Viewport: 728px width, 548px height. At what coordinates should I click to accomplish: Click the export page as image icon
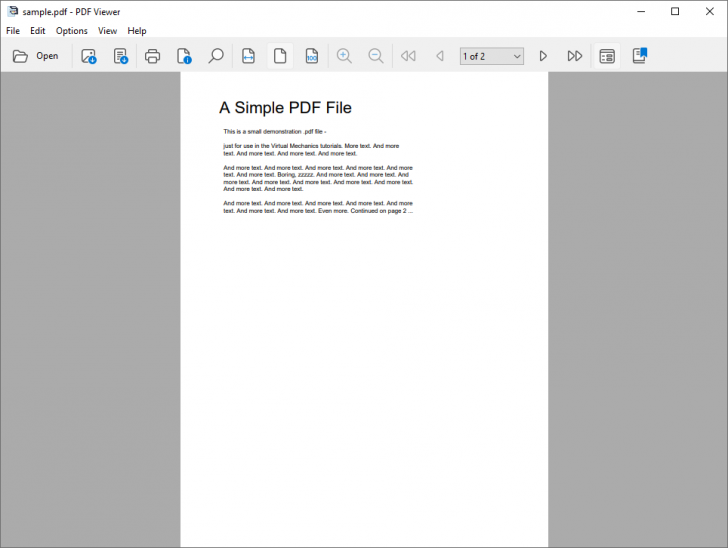[88, 56]
